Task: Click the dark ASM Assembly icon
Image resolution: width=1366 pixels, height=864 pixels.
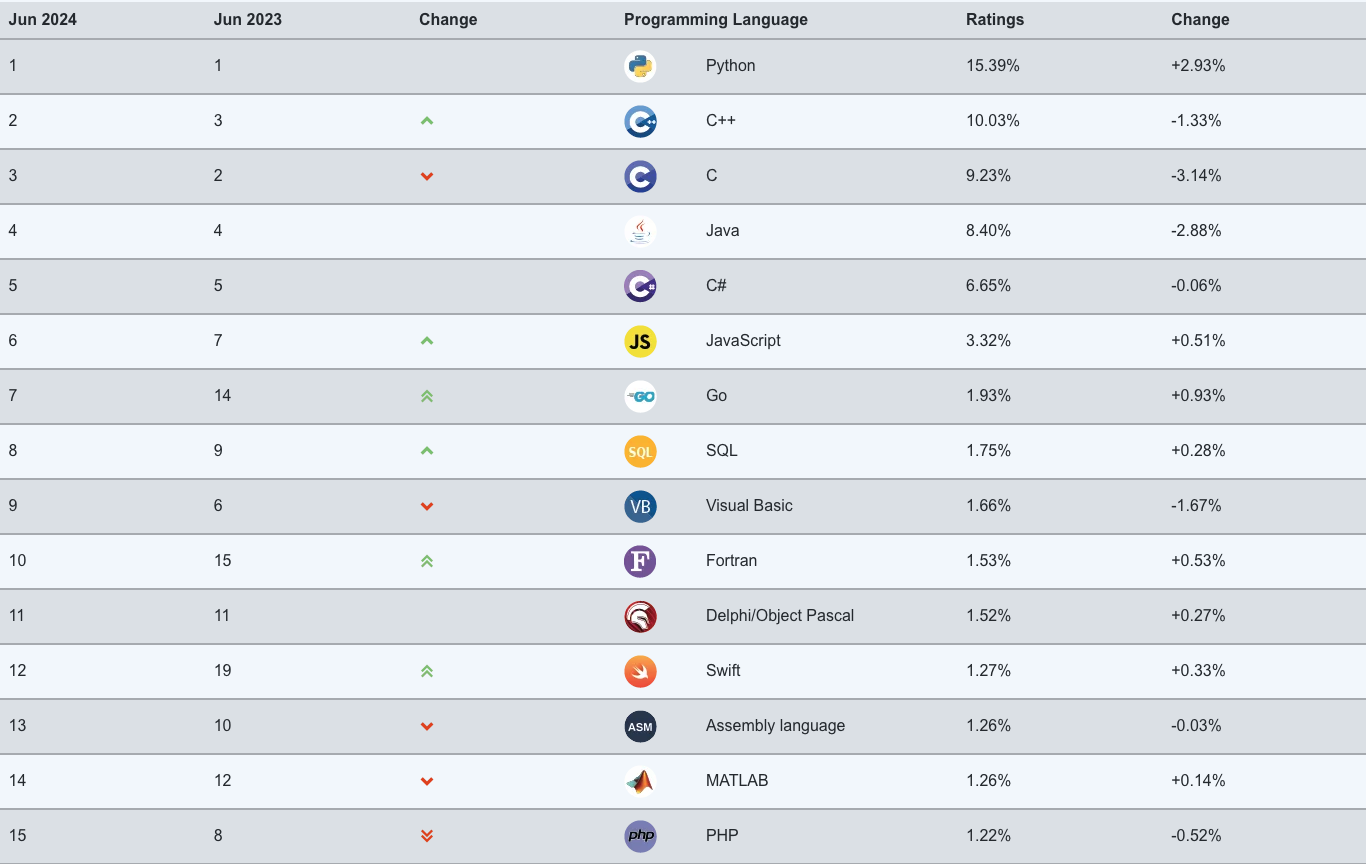Action: pyautogui.click(x=640, y=726)
